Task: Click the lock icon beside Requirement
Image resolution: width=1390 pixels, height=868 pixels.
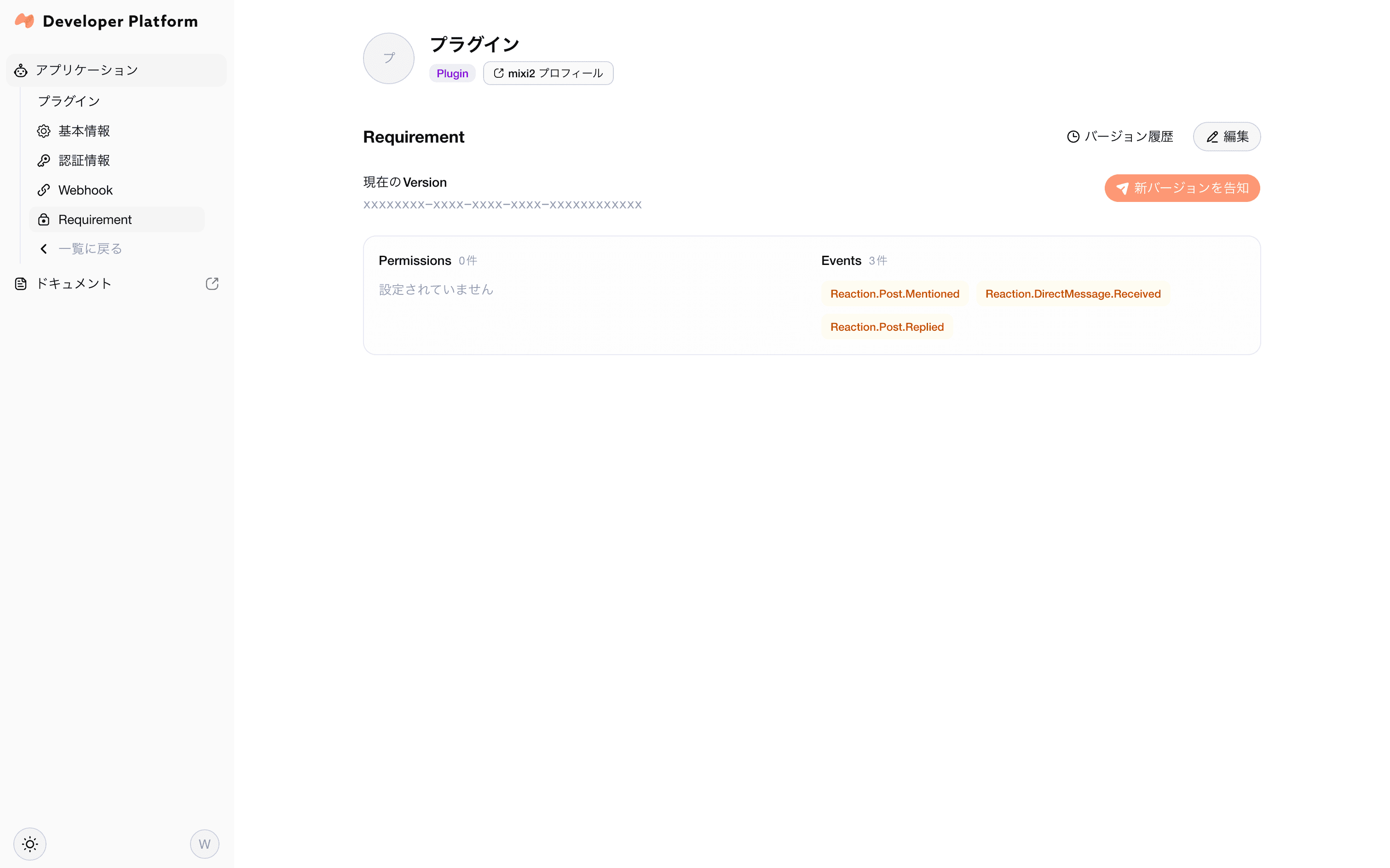Action: 44,219
